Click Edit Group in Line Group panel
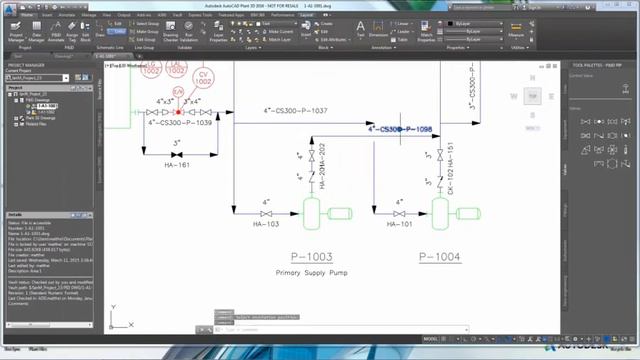 pos(142,40)
